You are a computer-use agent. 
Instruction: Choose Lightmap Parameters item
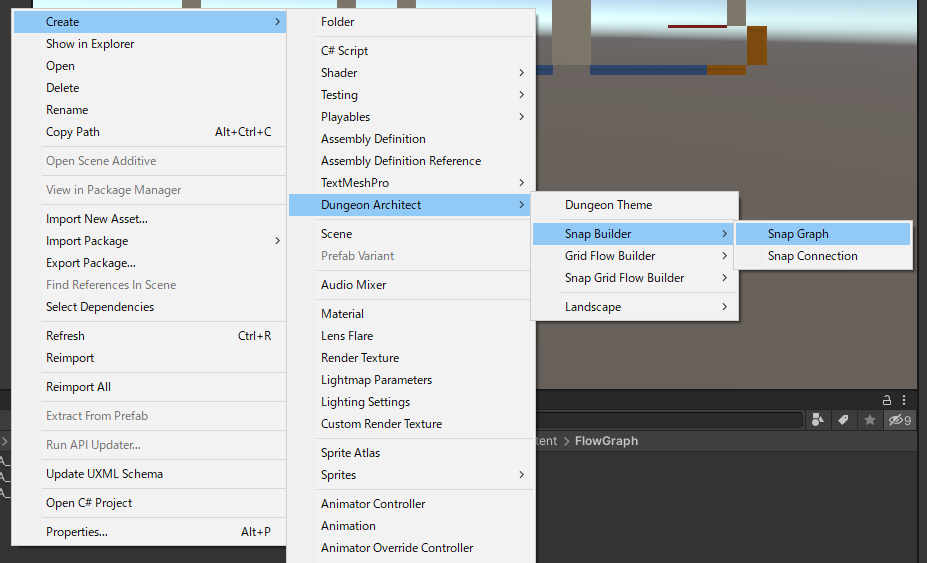pos(410,379)
